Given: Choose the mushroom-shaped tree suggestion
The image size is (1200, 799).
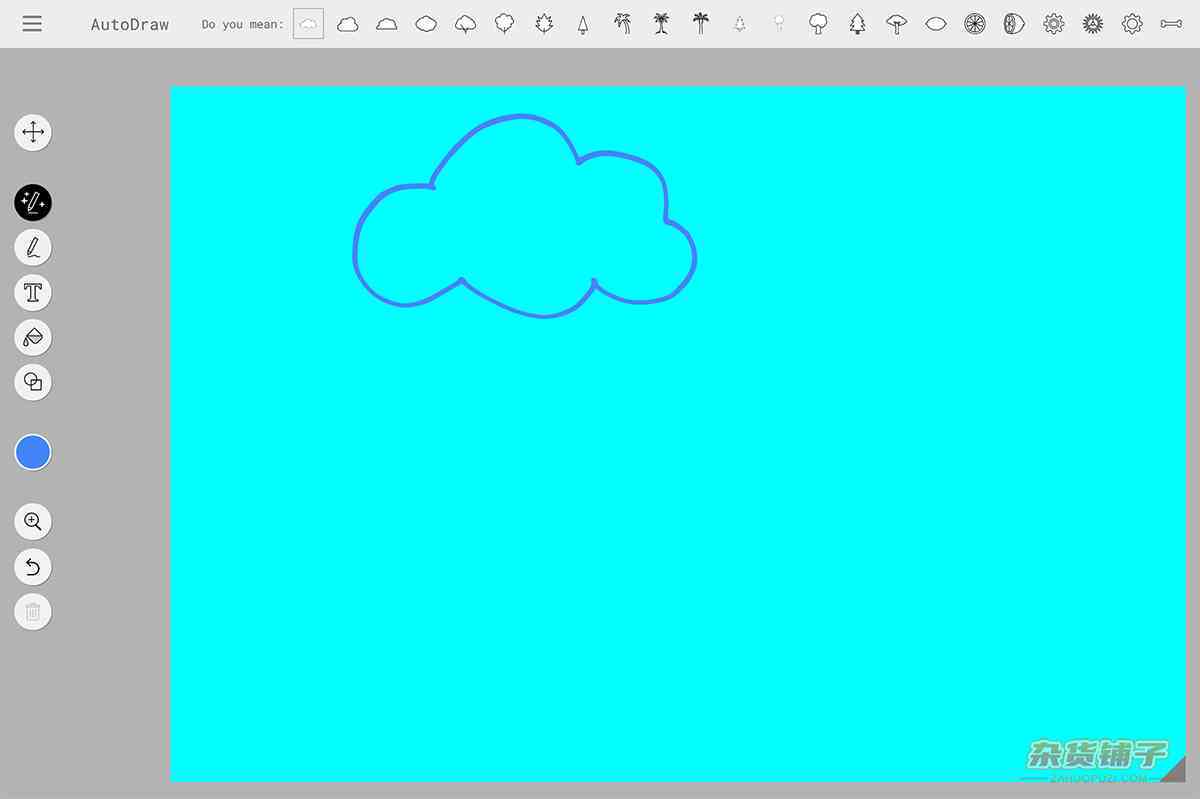Looking at the screenshot, I should point(897,23).
